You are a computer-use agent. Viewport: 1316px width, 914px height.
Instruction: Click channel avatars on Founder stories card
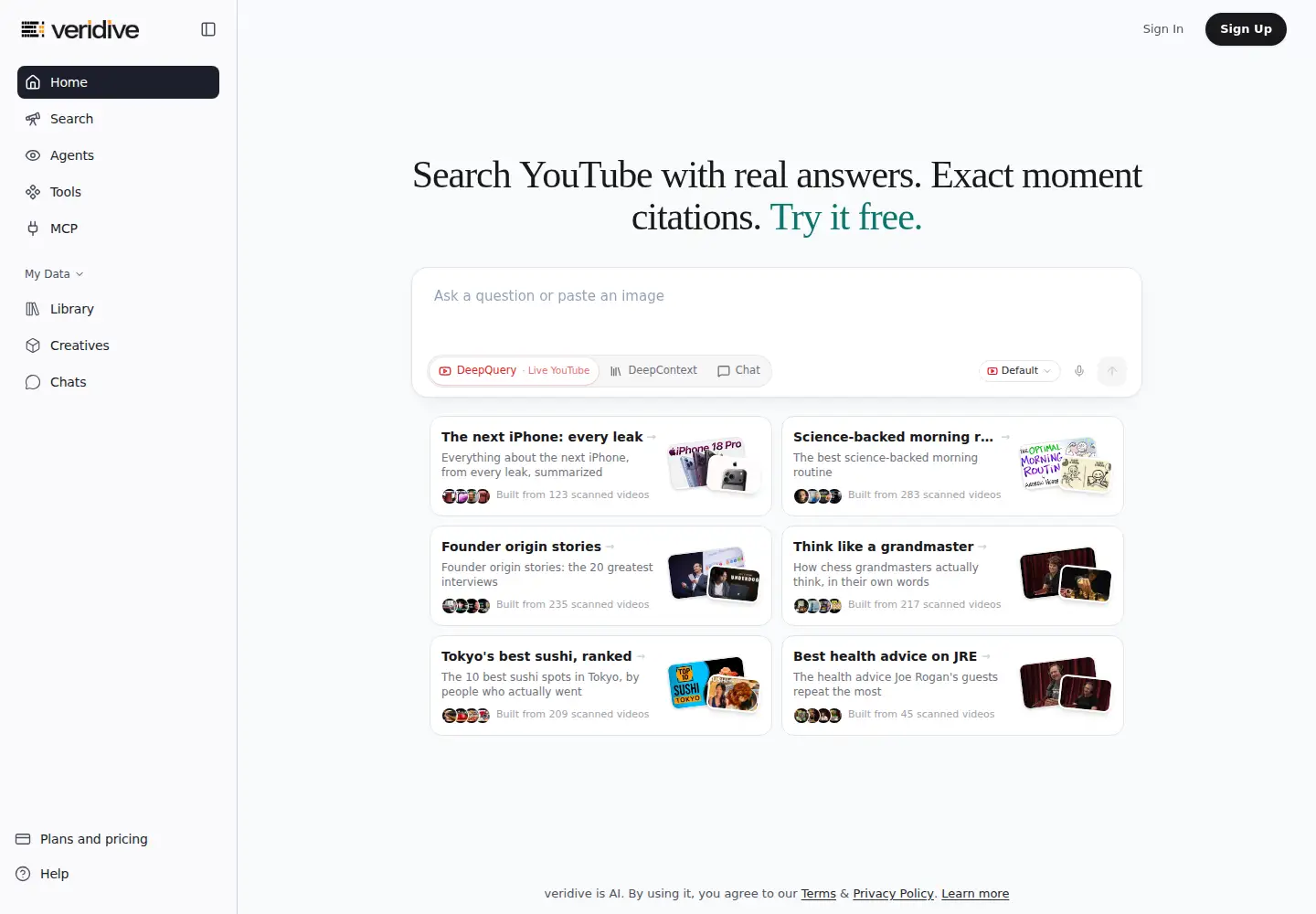(466, 605)
